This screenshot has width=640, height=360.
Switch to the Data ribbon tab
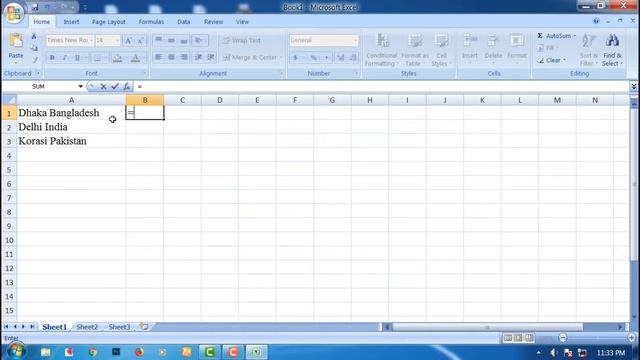coord(184,22)
